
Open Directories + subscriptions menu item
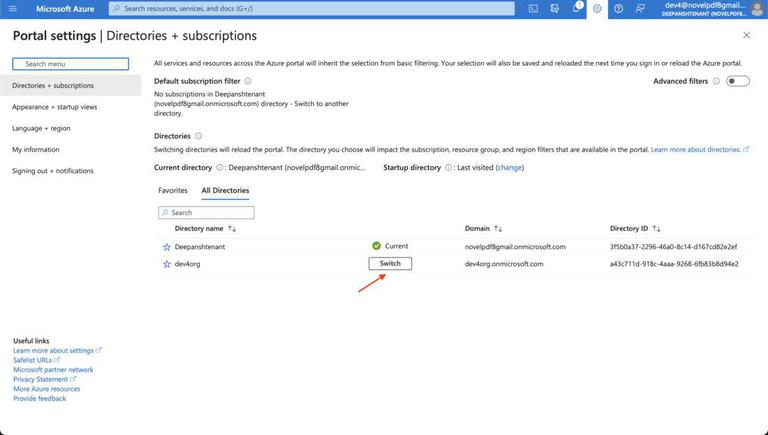[x=71, y=85]
